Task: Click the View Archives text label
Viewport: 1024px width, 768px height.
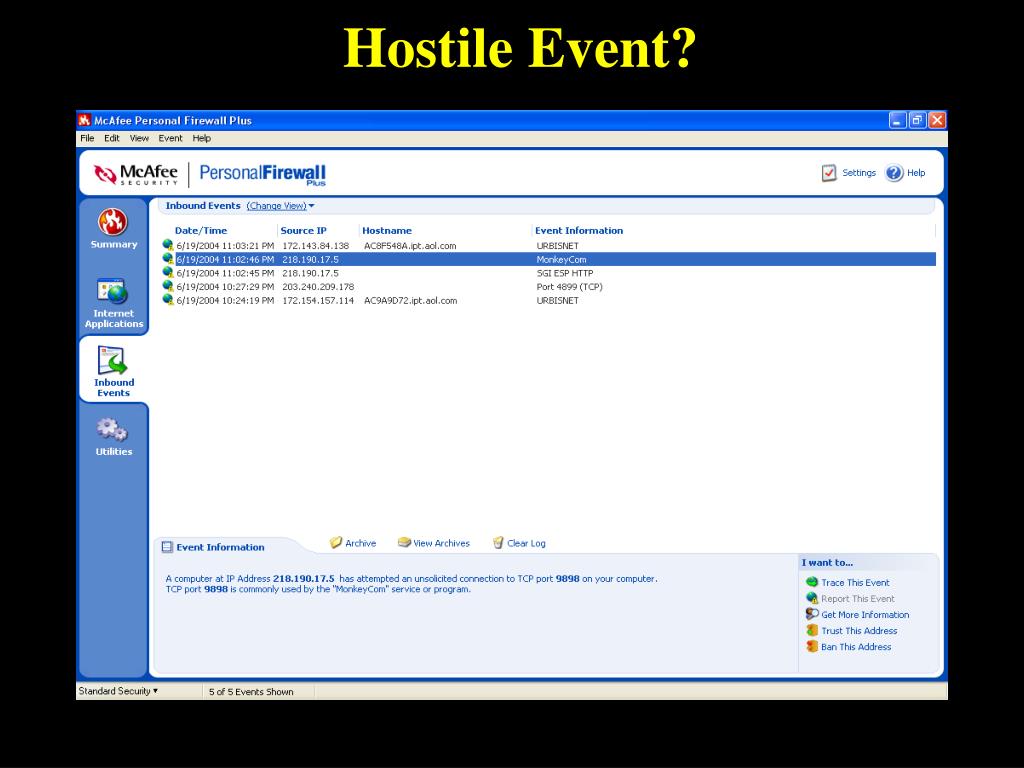Action: (441, 543)
